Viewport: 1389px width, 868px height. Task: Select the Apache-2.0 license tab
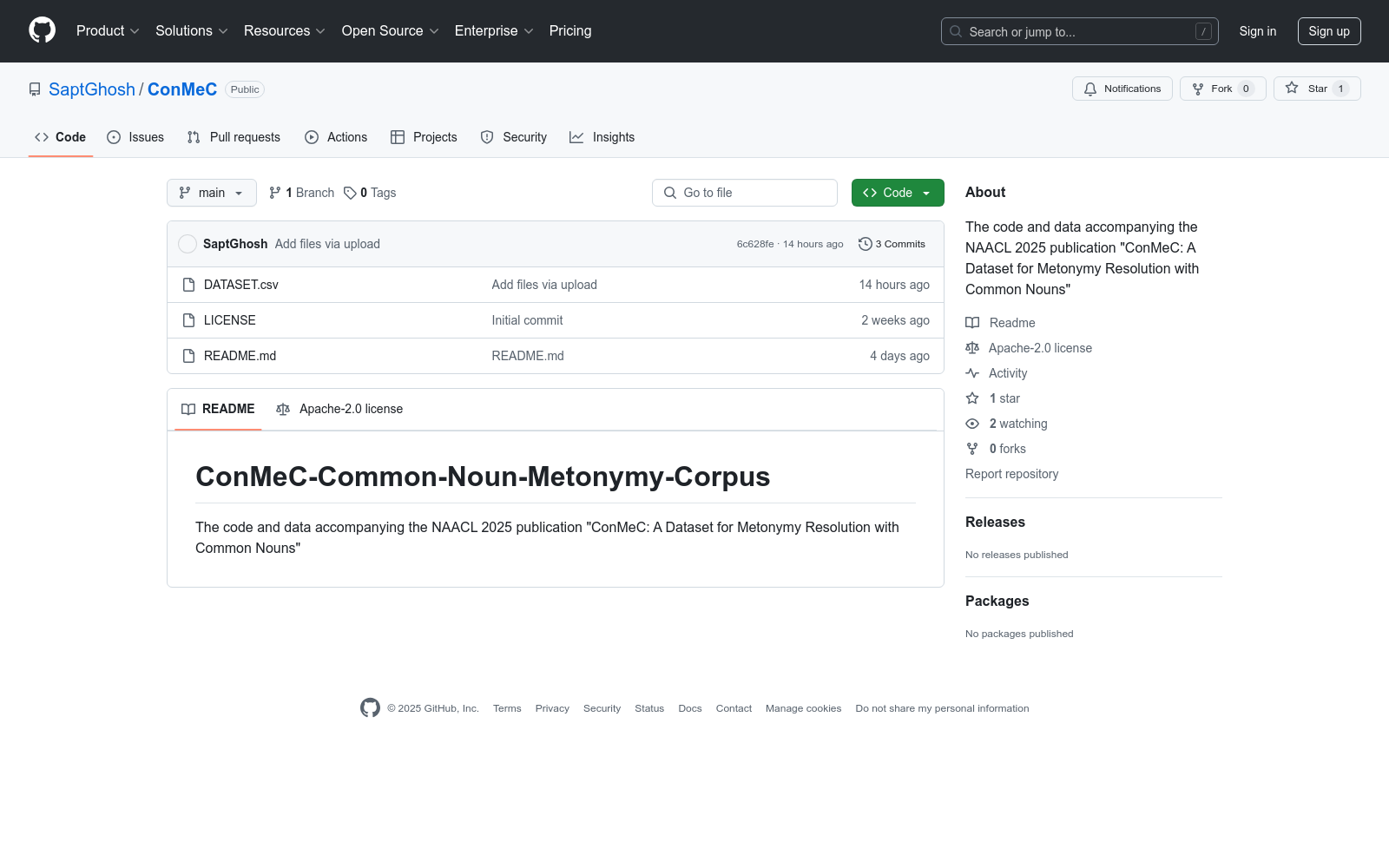[x=339, y=409]
